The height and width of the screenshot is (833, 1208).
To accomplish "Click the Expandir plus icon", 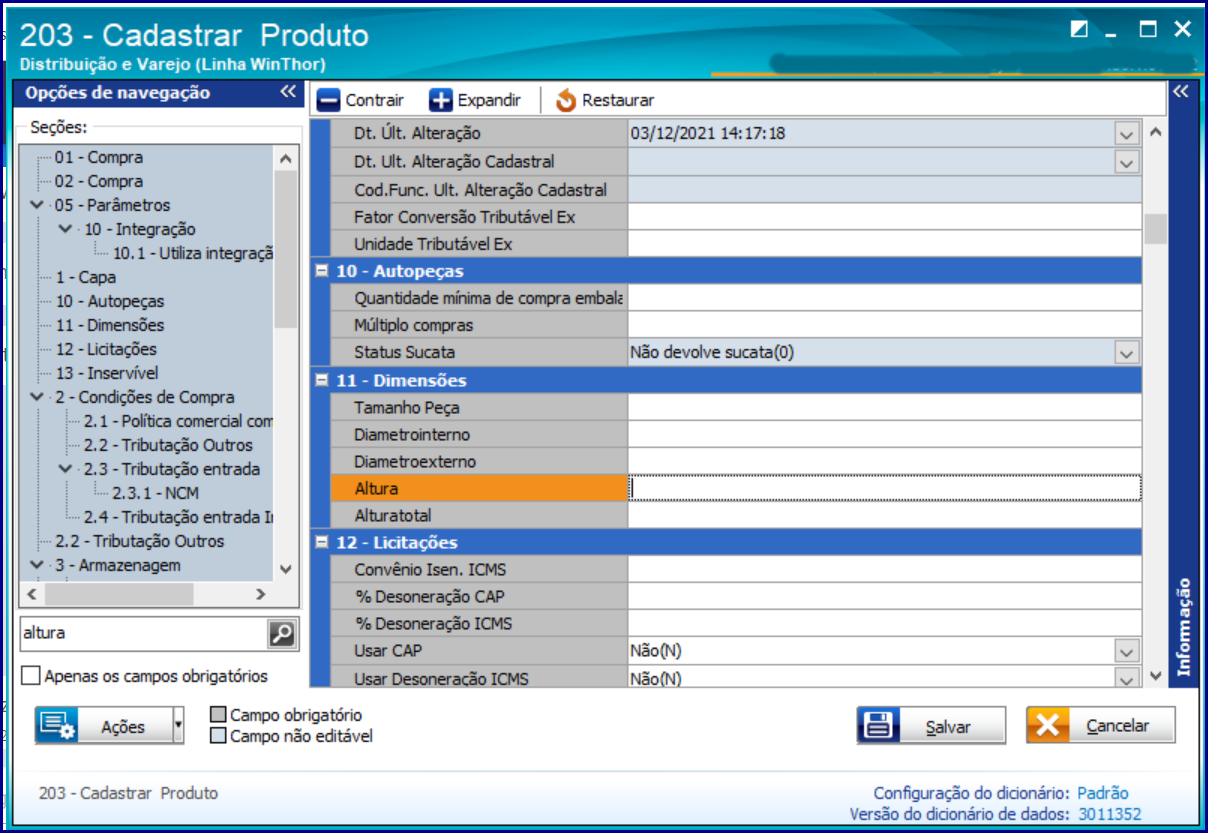I will (x=441, y=100).
